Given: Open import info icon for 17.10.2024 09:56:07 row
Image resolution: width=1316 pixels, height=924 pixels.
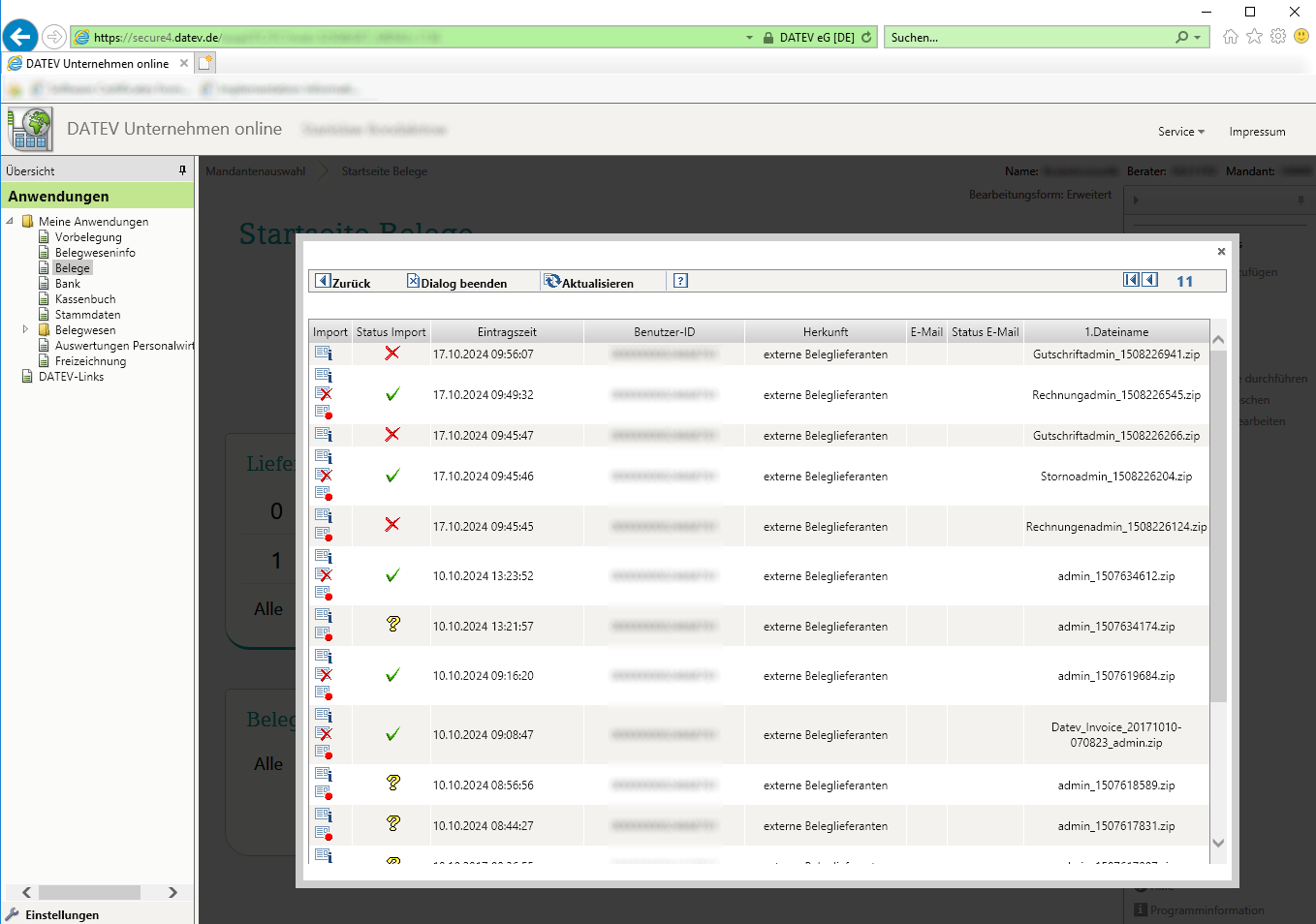Looking at the screenshot, I should click(324, 354).
